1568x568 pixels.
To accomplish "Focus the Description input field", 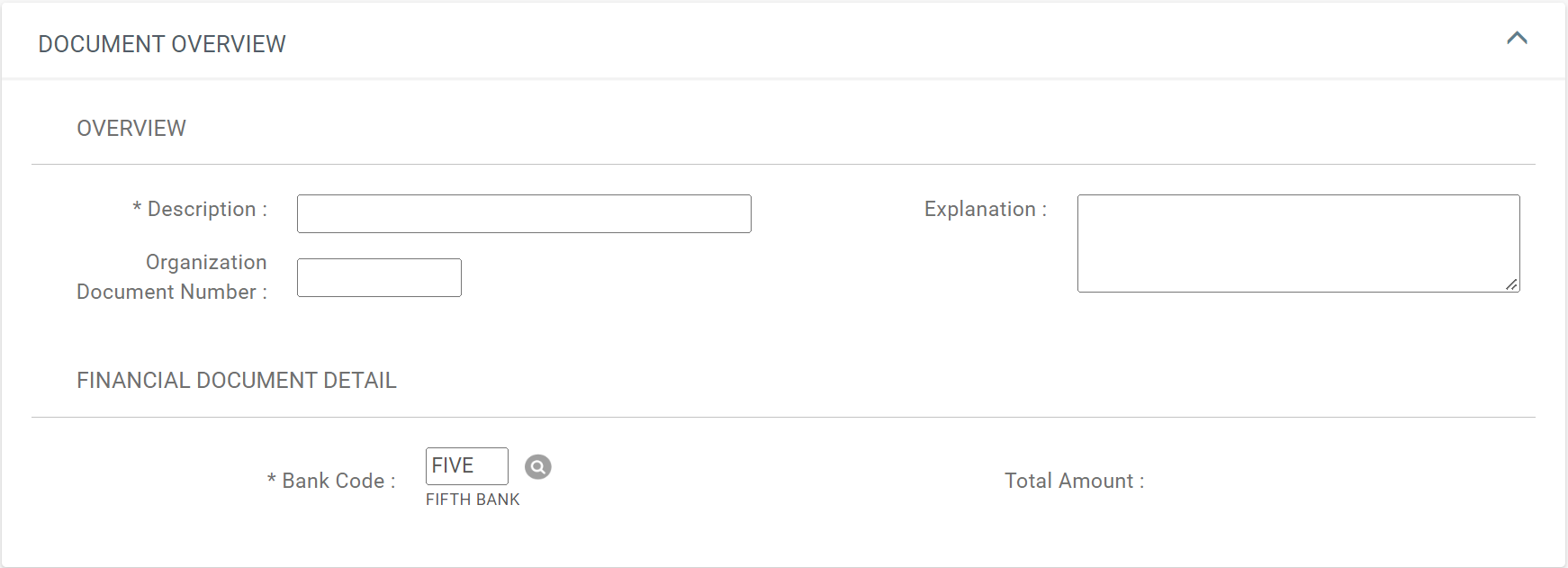I will pos(524,213).
